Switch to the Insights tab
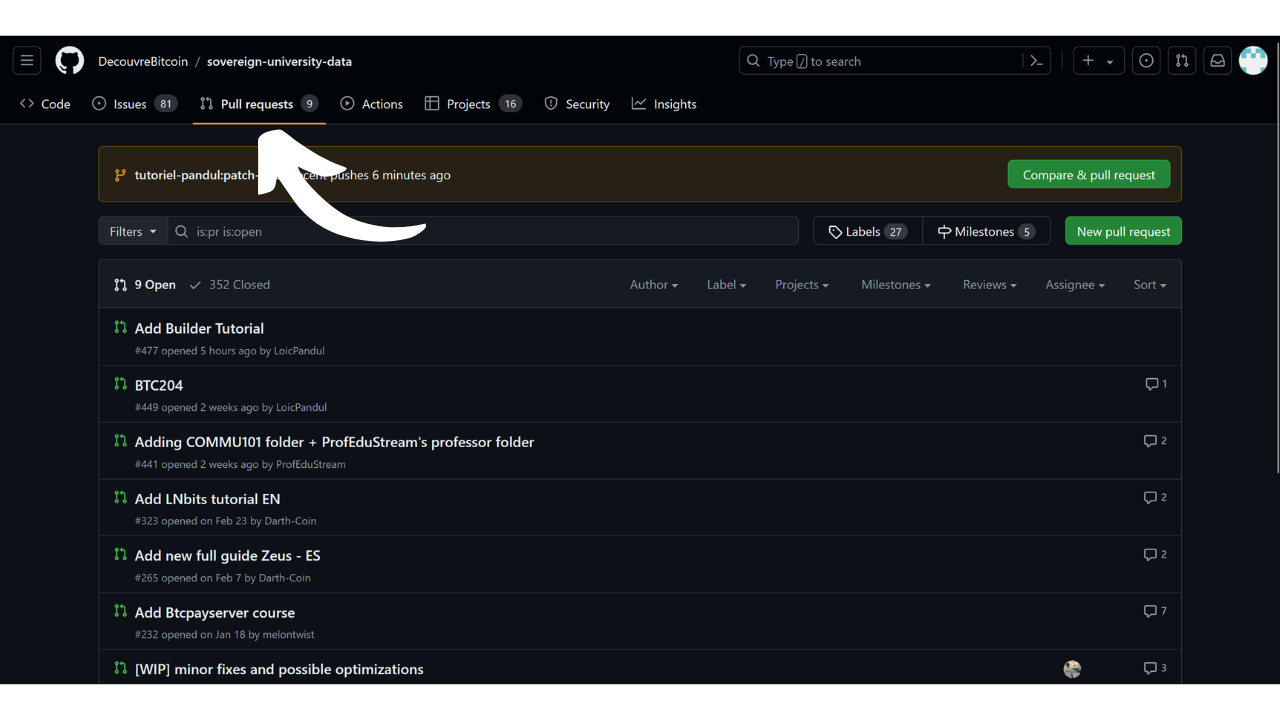The height and width of the screenshot is (720, 1280). coord(664,104)
